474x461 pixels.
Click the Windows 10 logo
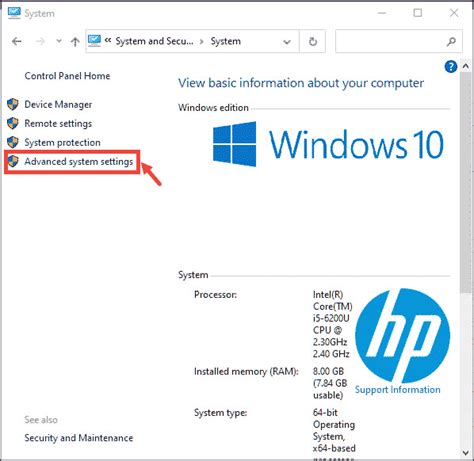coord(328,144)
